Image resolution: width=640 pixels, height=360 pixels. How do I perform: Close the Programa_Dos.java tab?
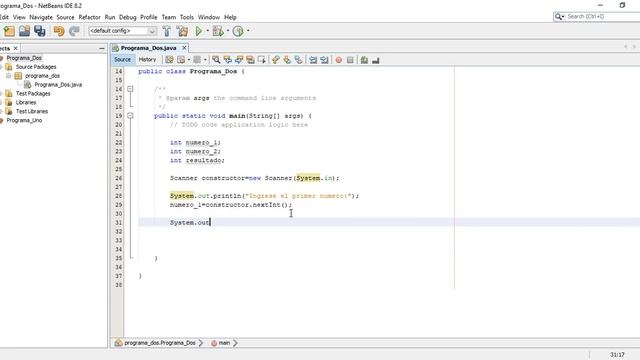click(184, 48)
